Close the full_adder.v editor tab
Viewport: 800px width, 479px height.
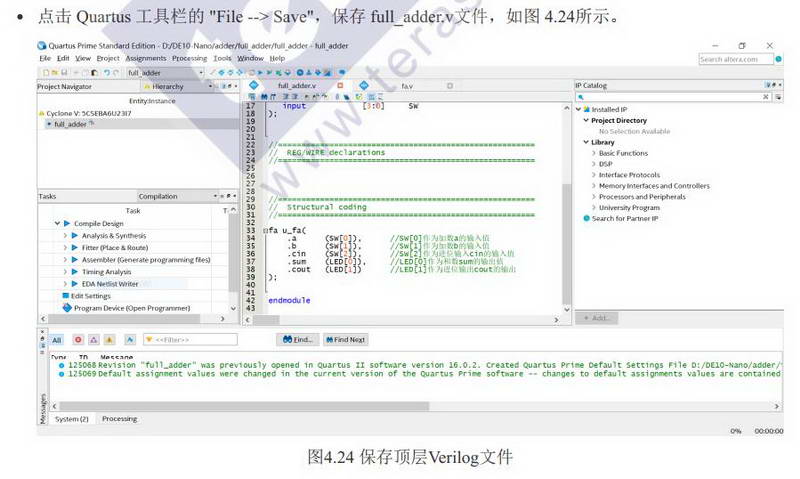[340, 86]
